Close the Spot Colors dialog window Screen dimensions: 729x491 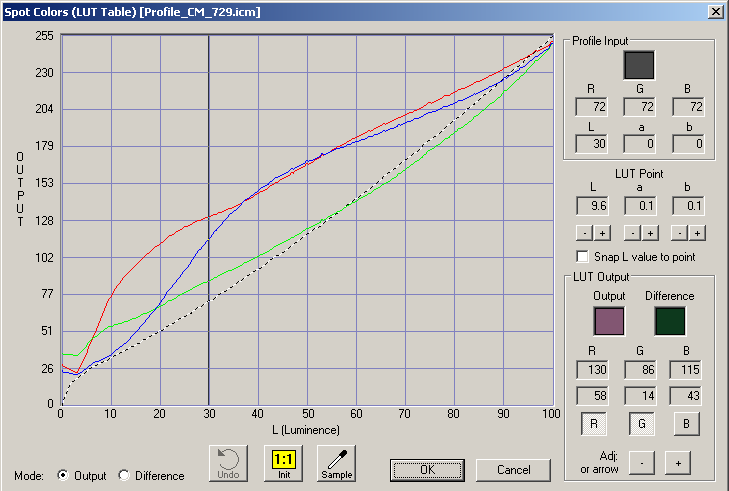coord(716,12)
